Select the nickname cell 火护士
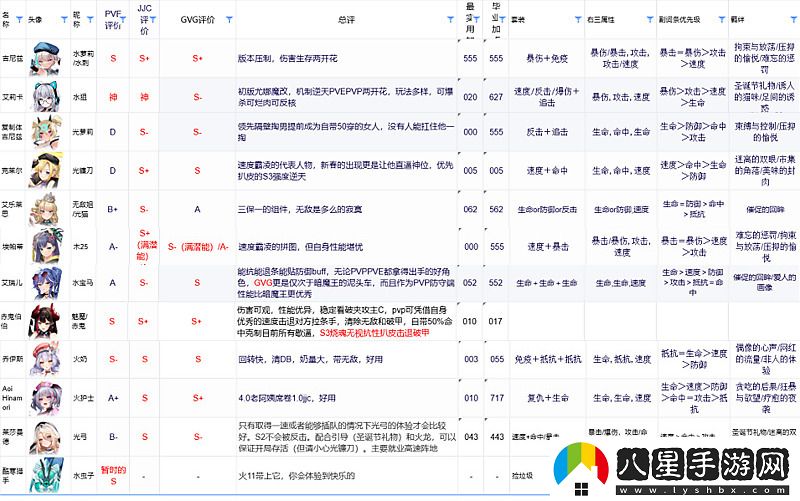This screenshot has height=501, width=800. 83,398
